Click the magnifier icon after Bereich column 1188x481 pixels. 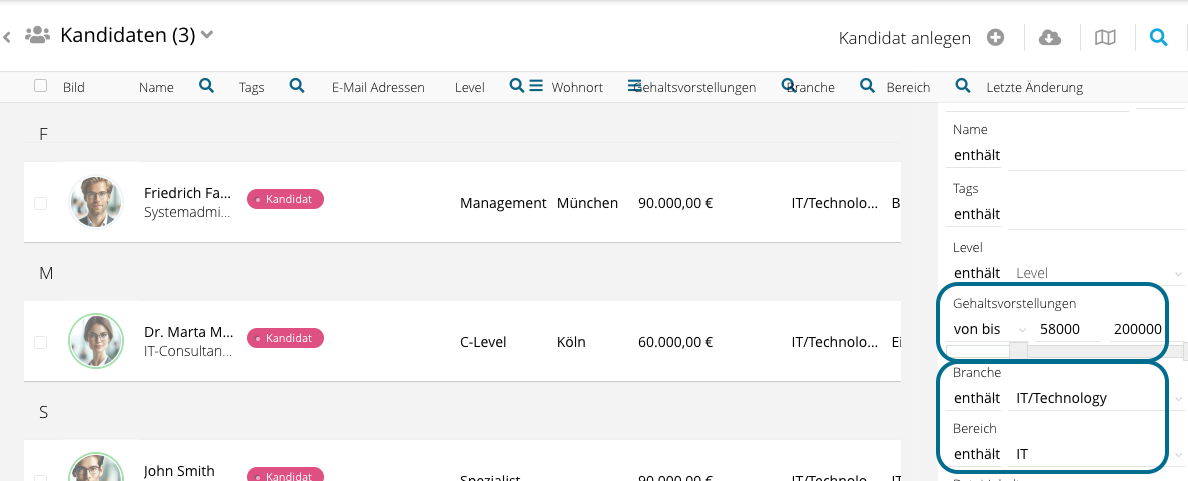[x=963, y=86]
